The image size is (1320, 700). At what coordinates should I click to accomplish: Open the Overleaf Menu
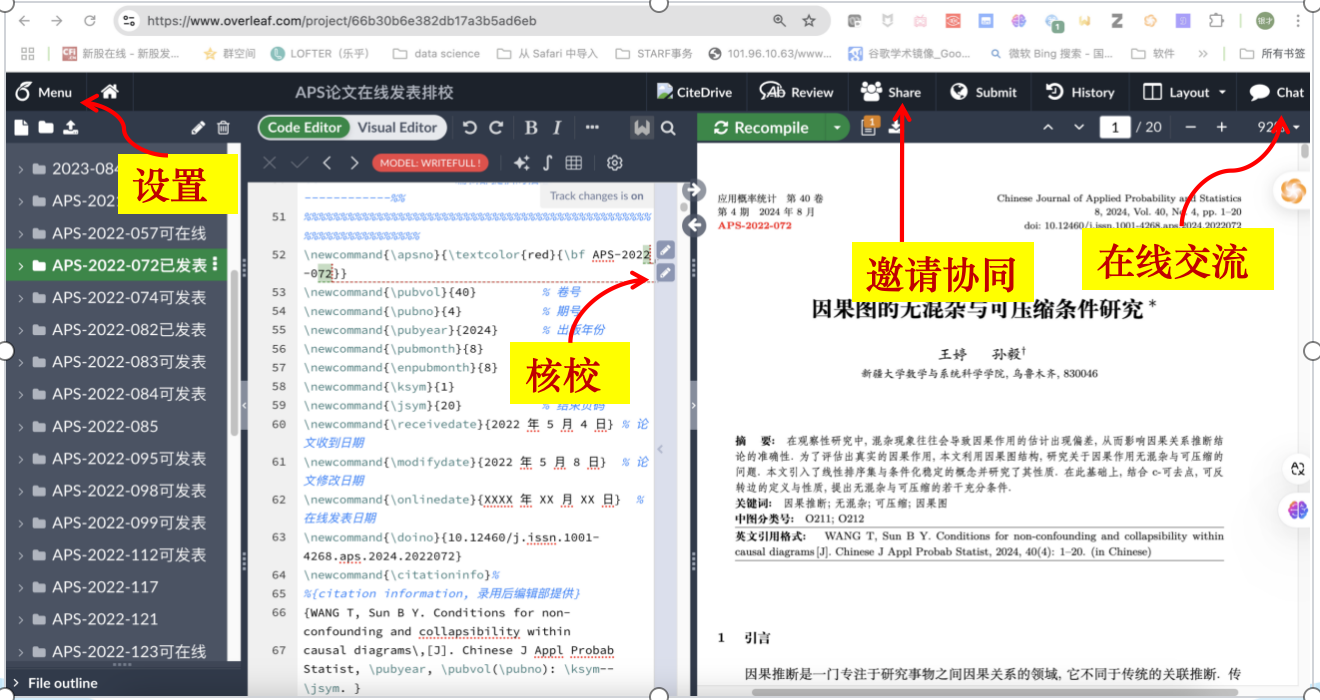coord(44,92)
